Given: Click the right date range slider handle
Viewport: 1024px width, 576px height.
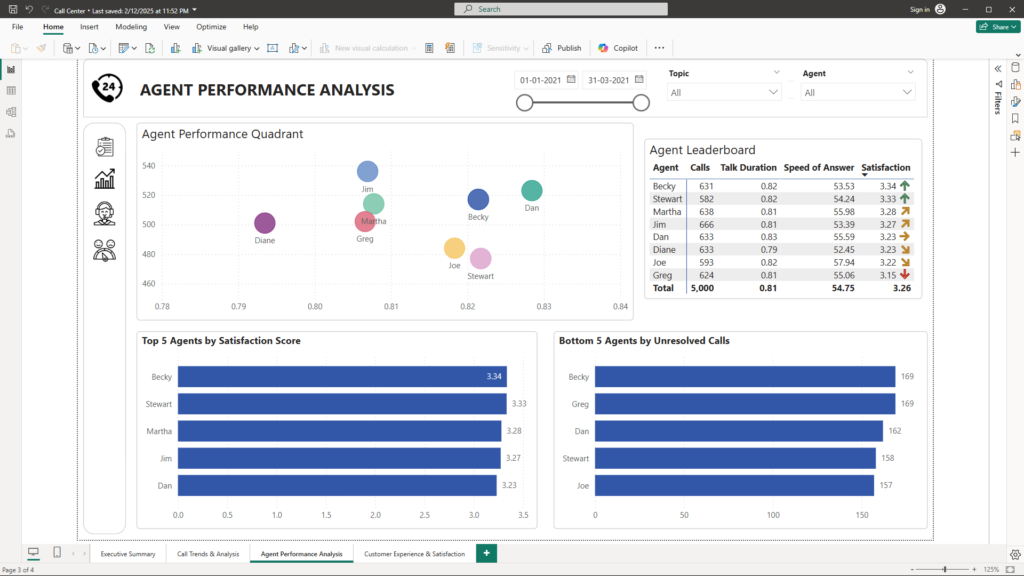Looking at the screenshot, I should pyautogui.click(x=641, y=103).
